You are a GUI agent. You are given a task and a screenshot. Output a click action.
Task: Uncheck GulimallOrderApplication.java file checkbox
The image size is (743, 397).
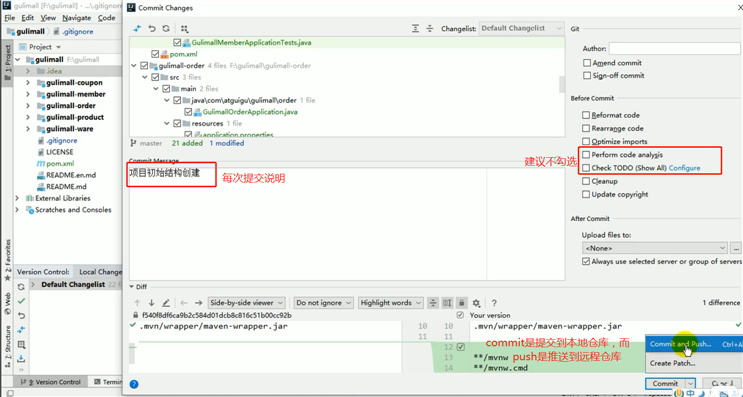coord(188,112)
